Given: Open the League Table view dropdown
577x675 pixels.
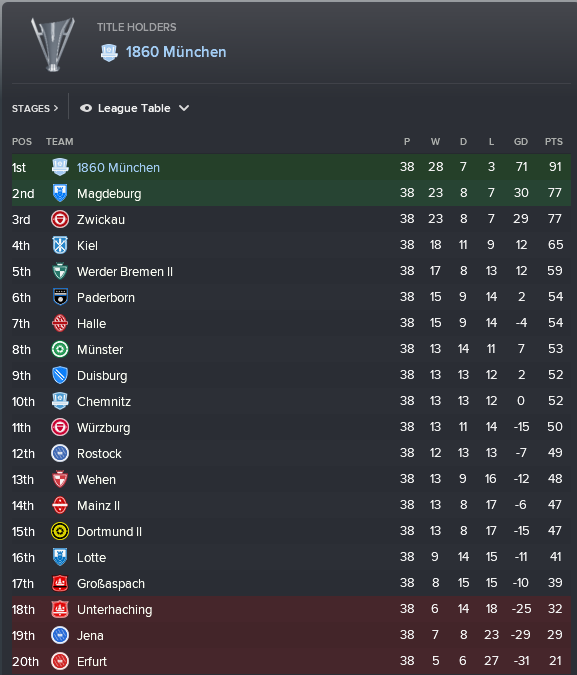Looking at the screenshot, I should (x=134, y=108).
